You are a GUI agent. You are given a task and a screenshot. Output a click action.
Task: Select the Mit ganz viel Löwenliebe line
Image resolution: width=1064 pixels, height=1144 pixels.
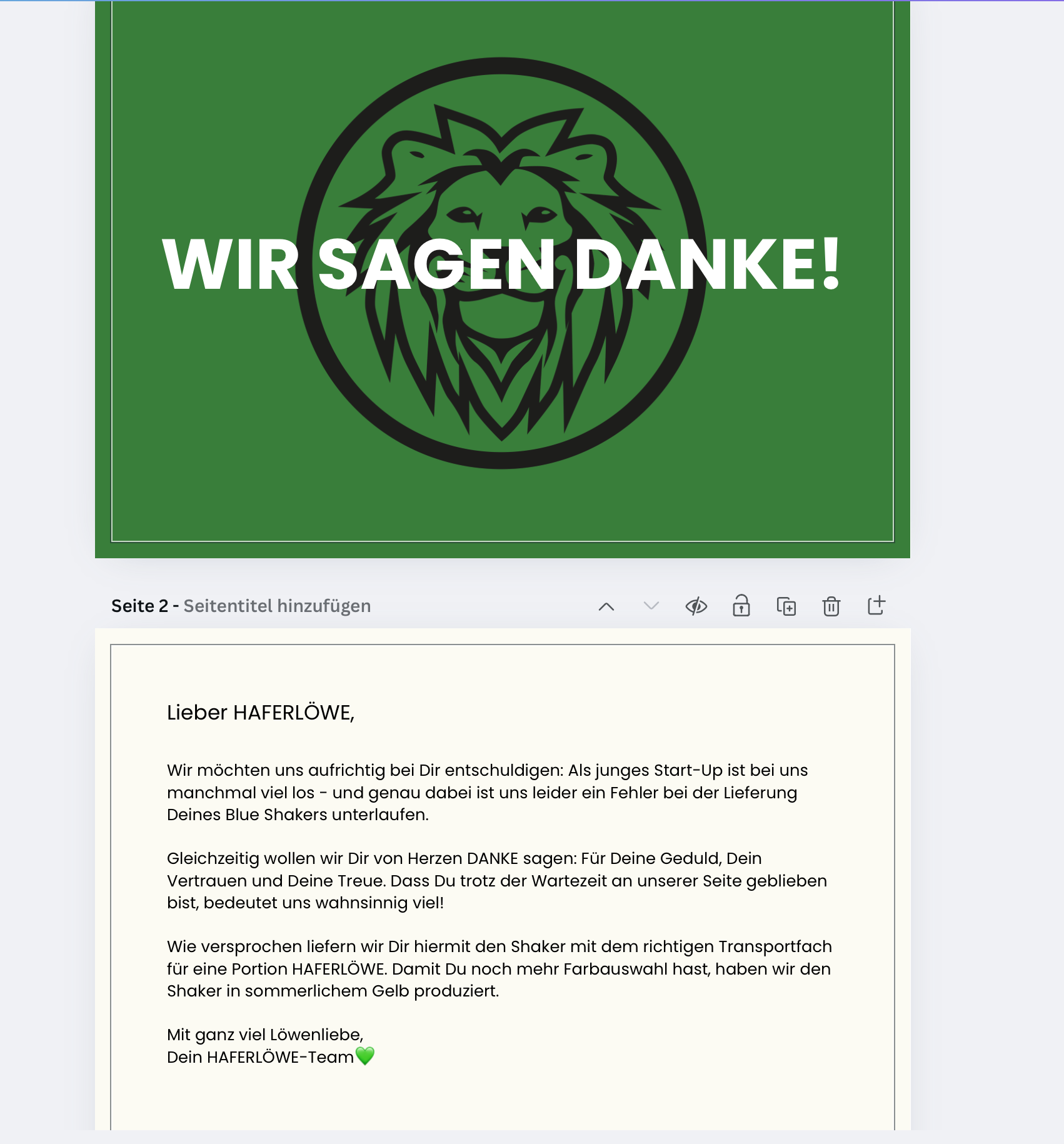(265, 1035)
